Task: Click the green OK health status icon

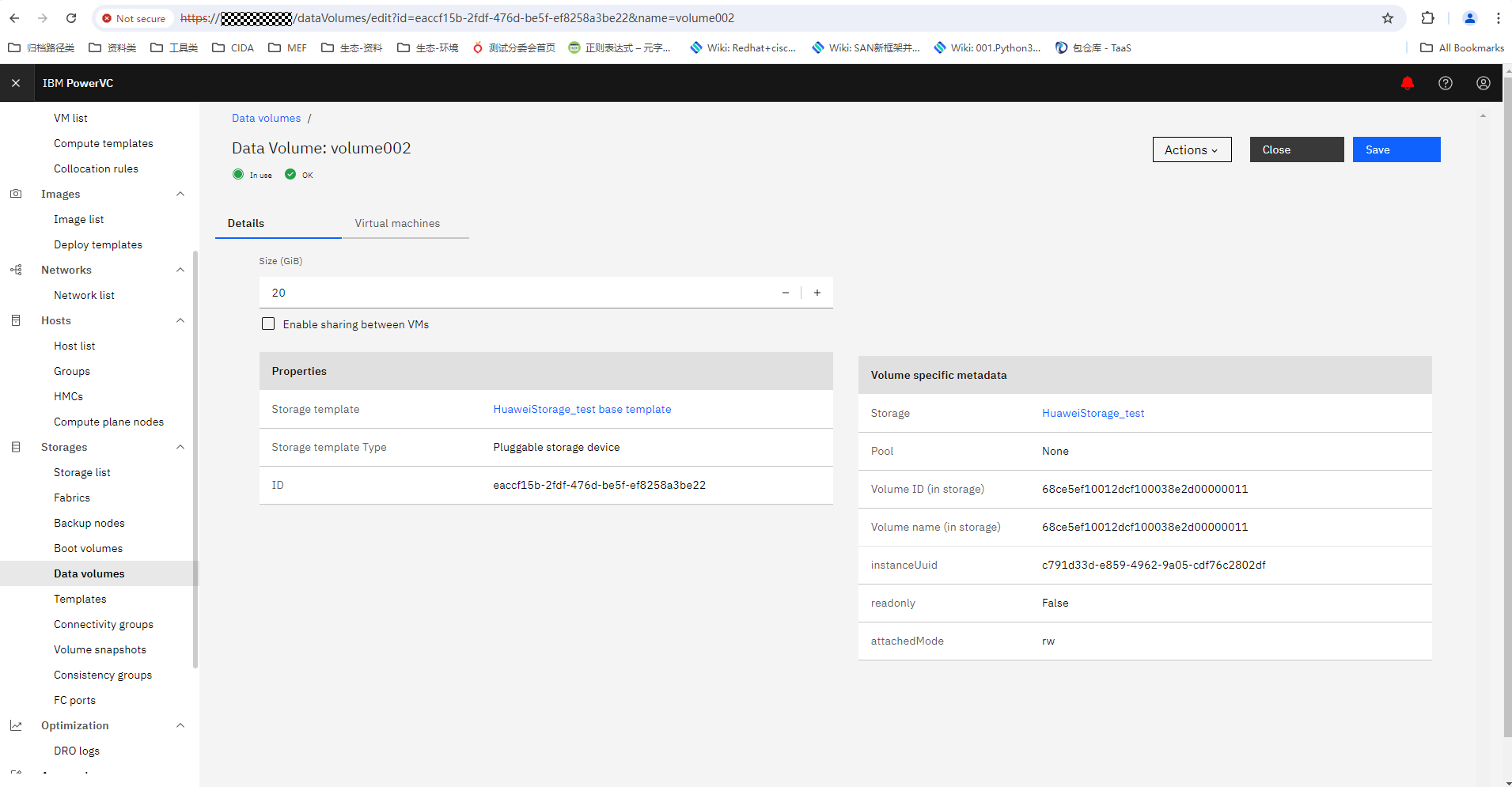Action: [290, 174]
